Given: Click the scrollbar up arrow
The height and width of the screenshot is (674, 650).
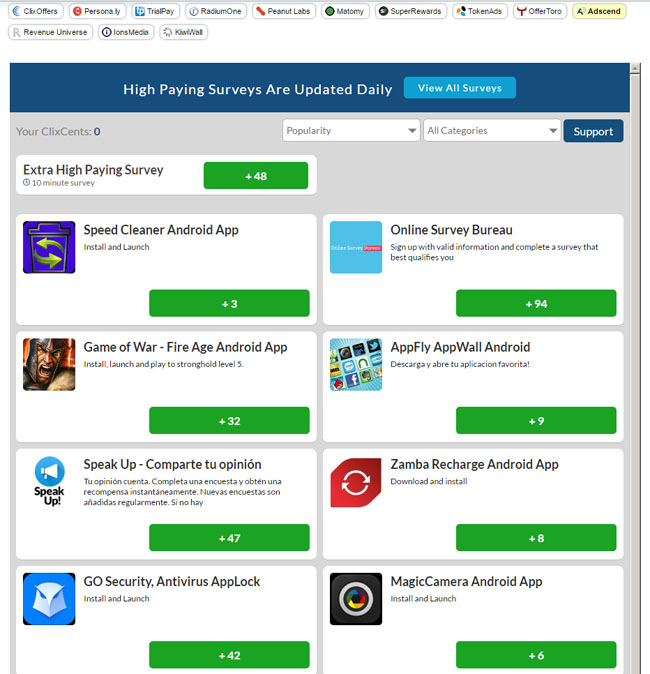Looking at the screenshot, I should pyautogui.click(x=635, y=67).
